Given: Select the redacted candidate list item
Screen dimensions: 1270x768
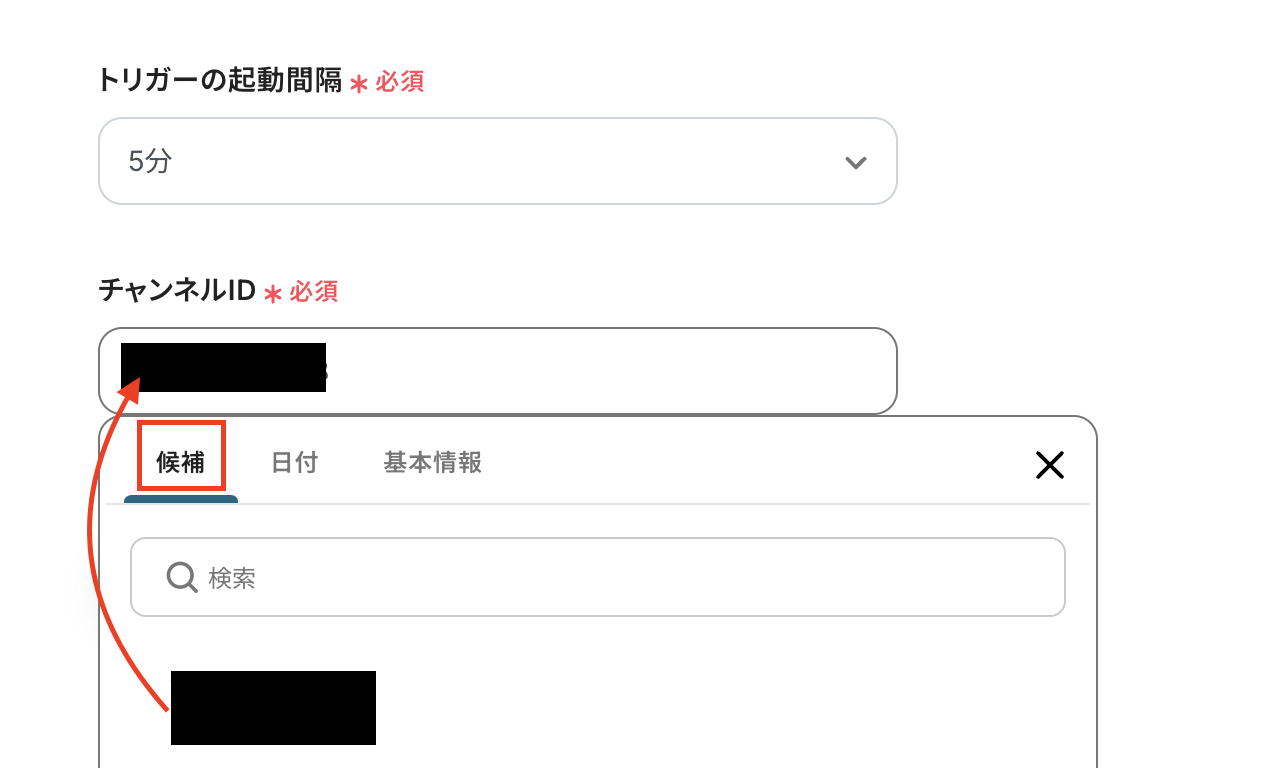Looking at the screenshot, I should pyautogui.click(x=273, y=708).
